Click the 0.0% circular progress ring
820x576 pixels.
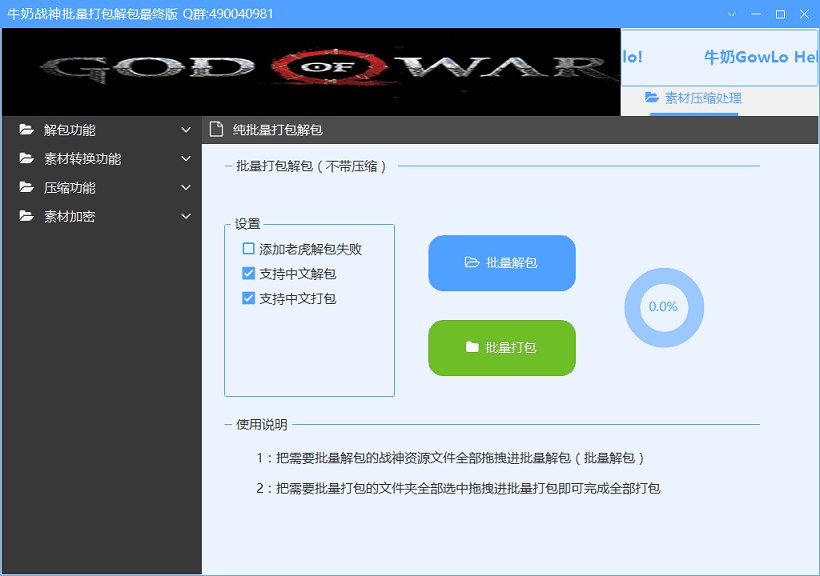pyautogui.click(x=664, y=307)
